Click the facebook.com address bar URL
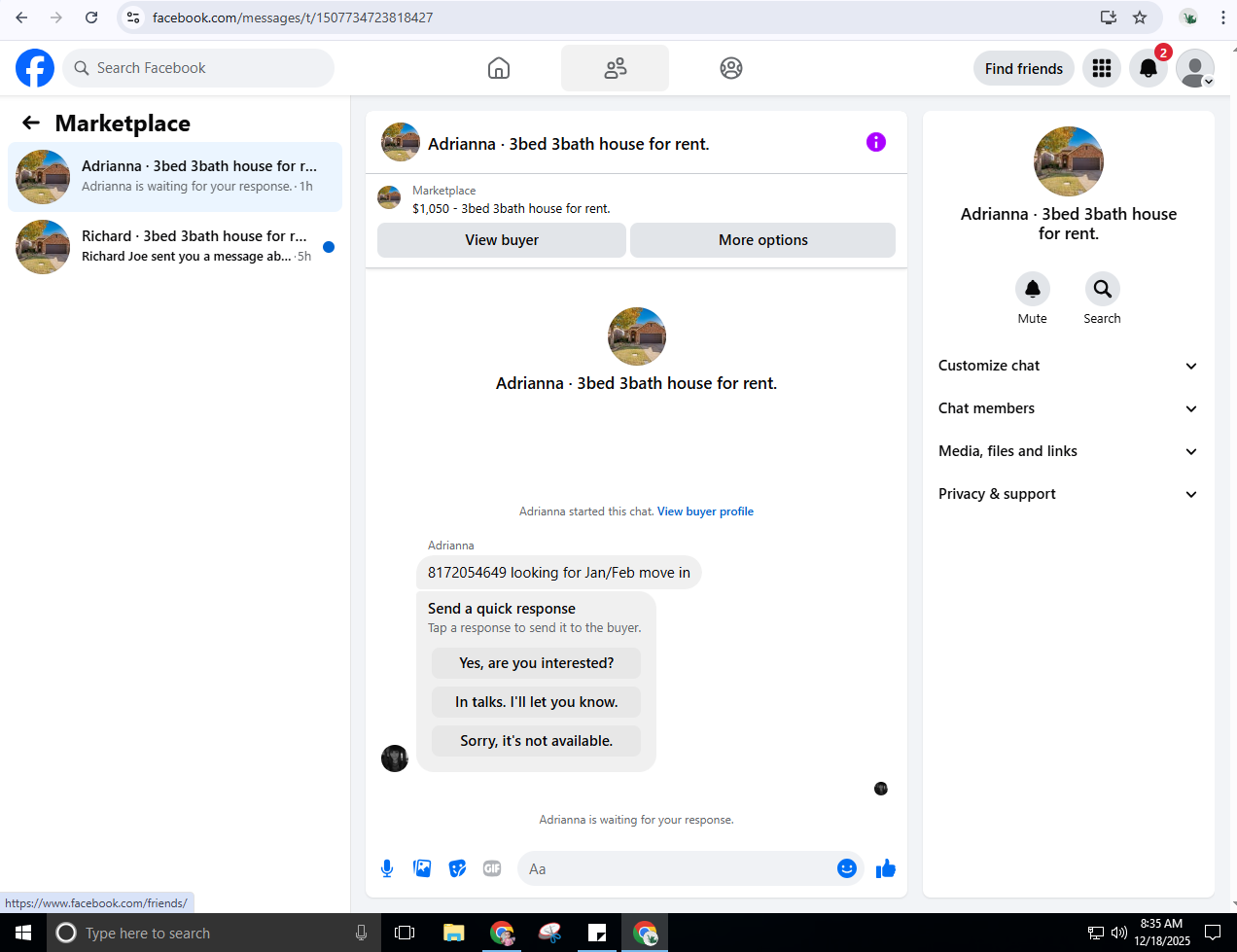 293,18
